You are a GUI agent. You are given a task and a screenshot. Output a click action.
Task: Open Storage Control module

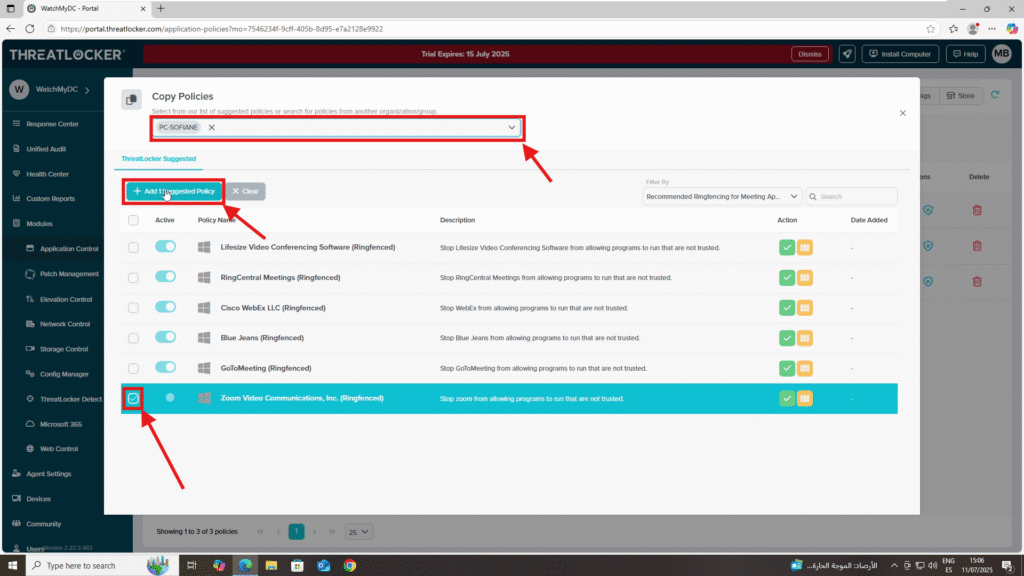click(x=63, y=349)
